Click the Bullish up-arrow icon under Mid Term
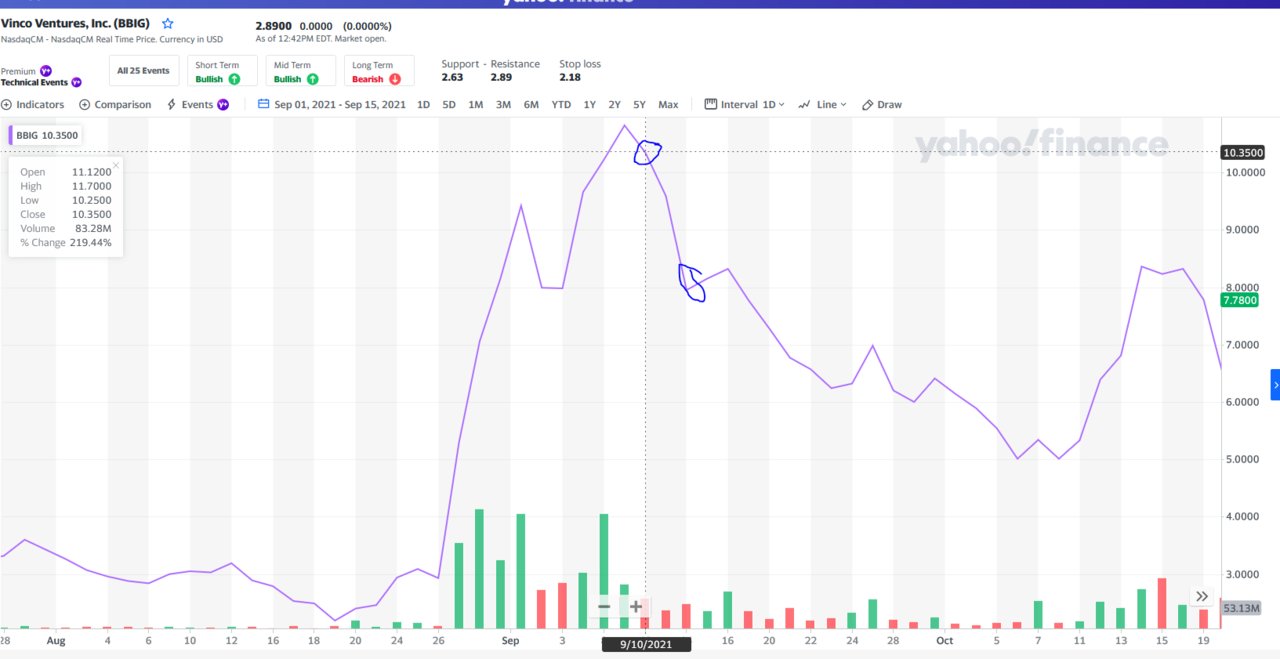 click(313, 79)
